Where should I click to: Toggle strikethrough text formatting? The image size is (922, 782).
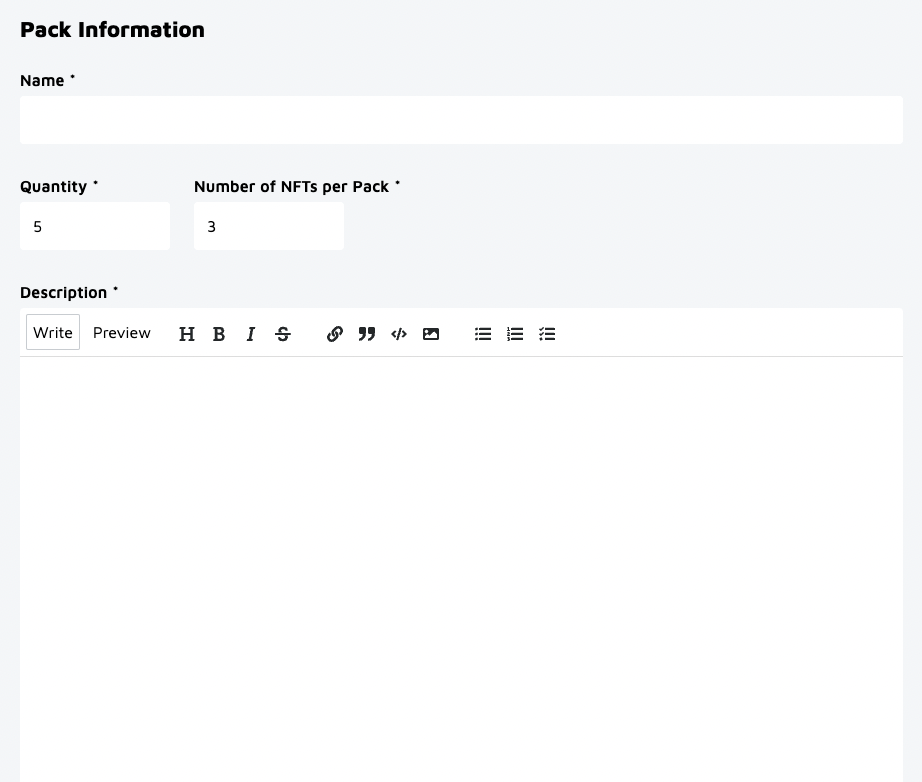click(x=283, y=334)
